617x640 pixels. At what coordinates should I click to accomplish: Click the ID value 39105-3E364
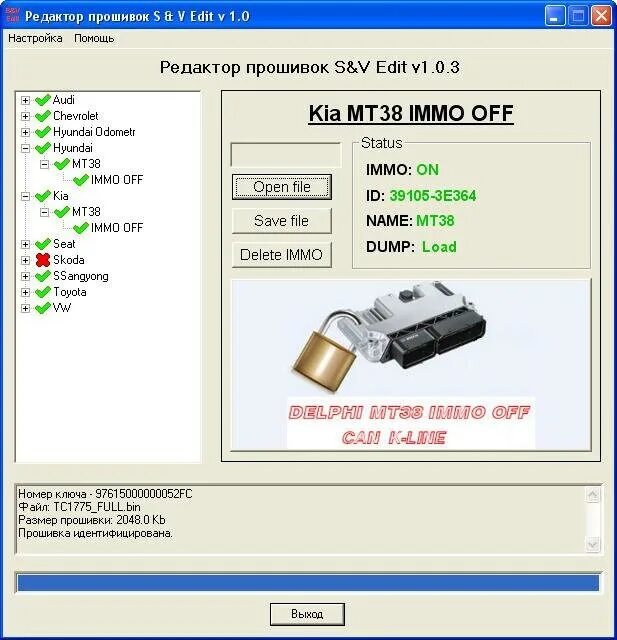[433, 196]
